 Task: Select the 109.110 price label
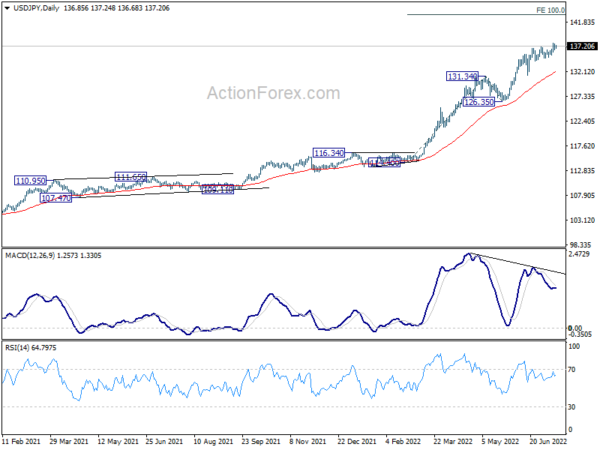point(217,189)
